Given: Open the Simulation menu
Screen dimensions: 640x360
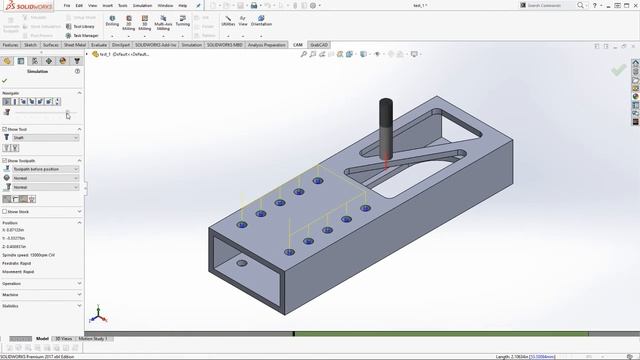Looking at the screenshot, I should pos(142,6).
